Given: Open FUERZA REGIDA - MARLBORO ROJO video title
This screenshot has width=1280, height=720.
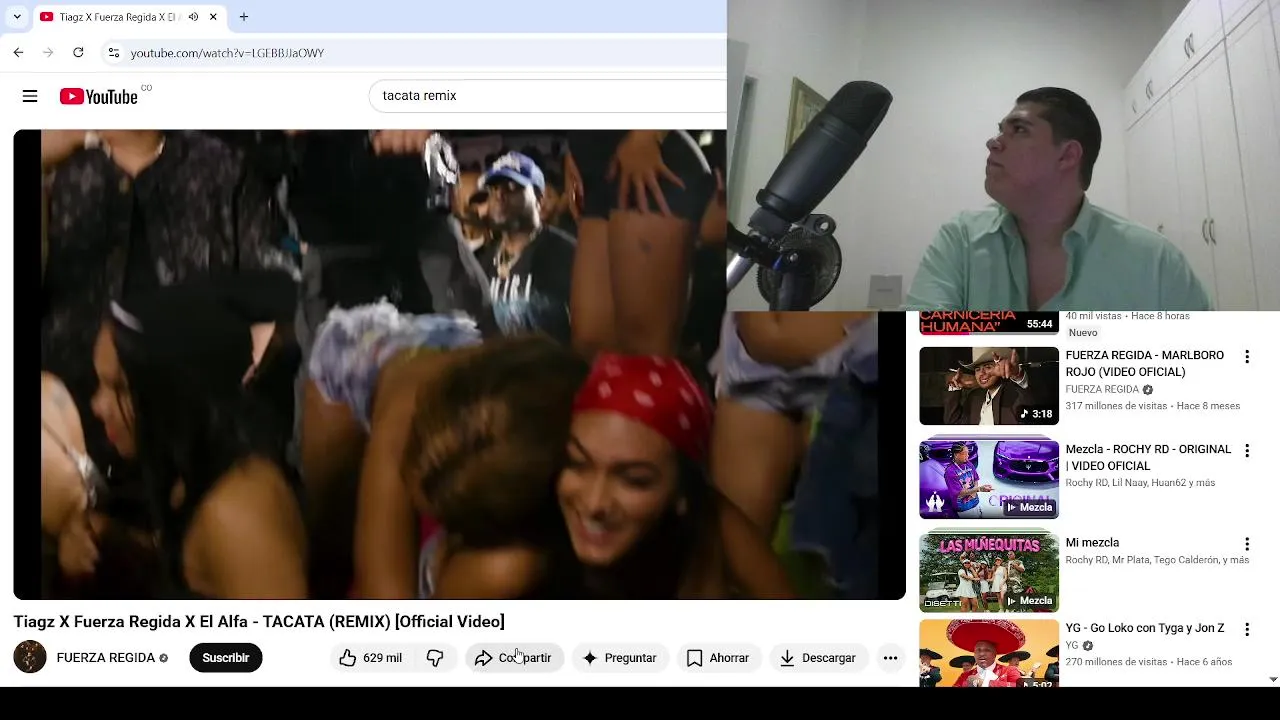Looking at the screenshot, I should coord(1145,363).
